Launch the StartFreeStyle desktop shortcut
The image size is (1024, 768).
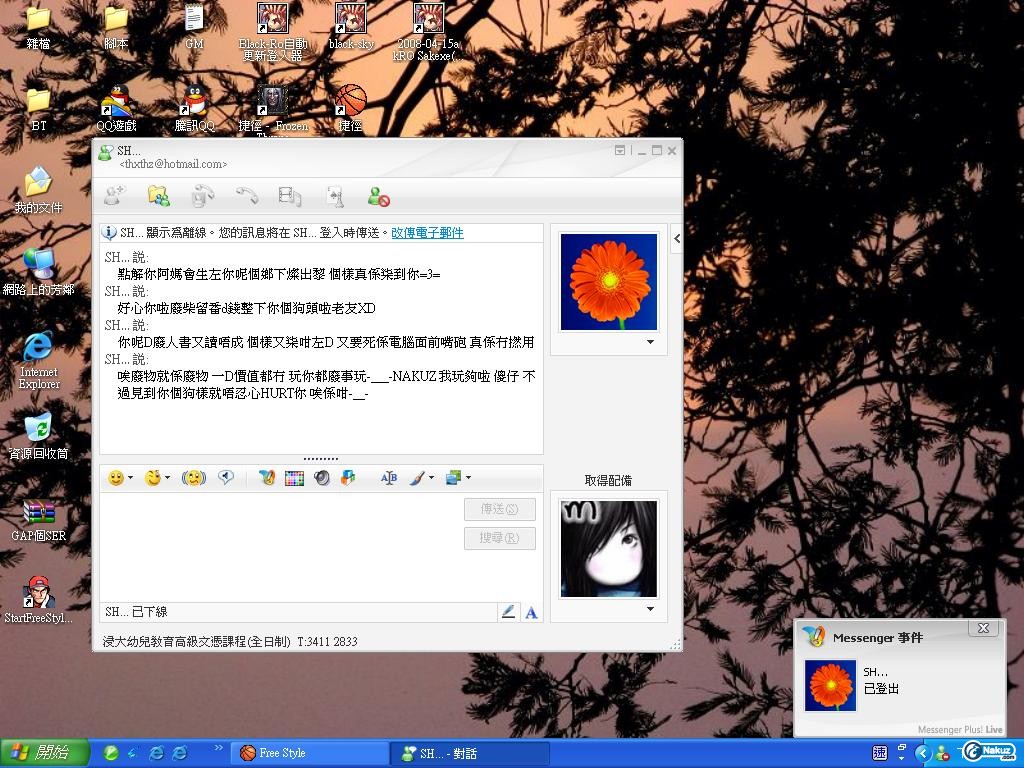(x=39, y=601)
